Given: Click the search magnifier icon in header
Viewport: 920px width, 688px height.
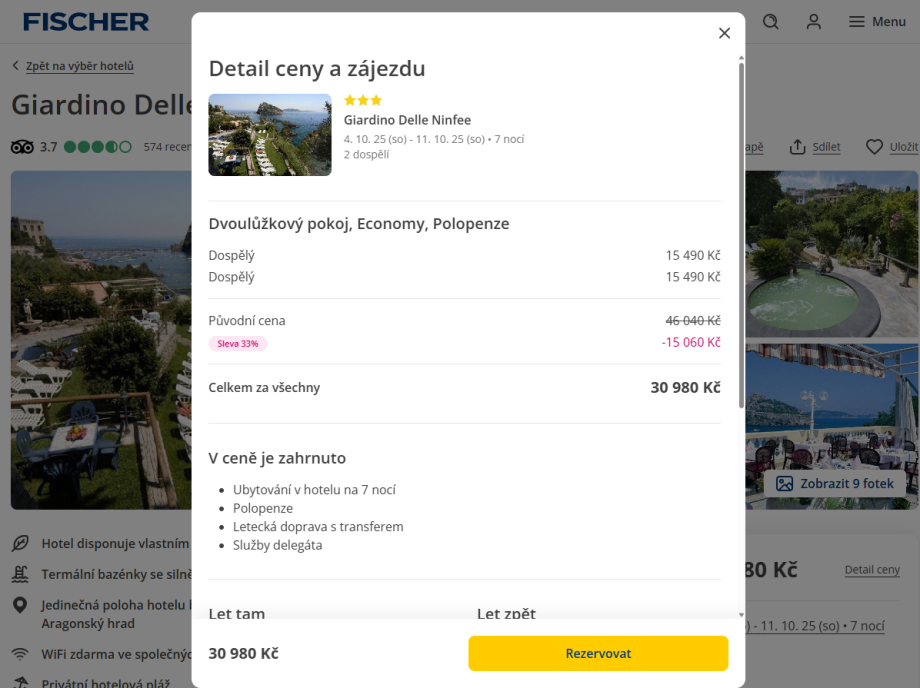Looking at the screenshot, I should tap(770, 21).
